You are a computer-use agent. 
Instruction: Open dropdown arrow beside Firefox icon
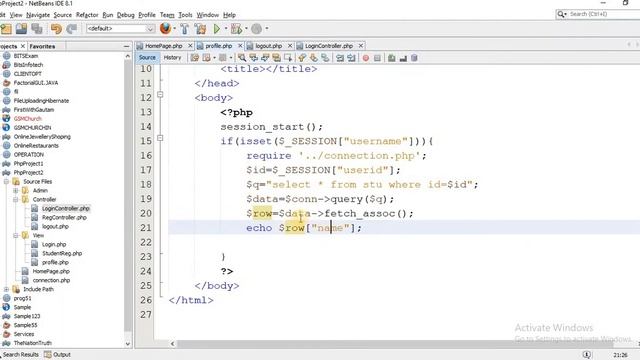coord(174,29)
